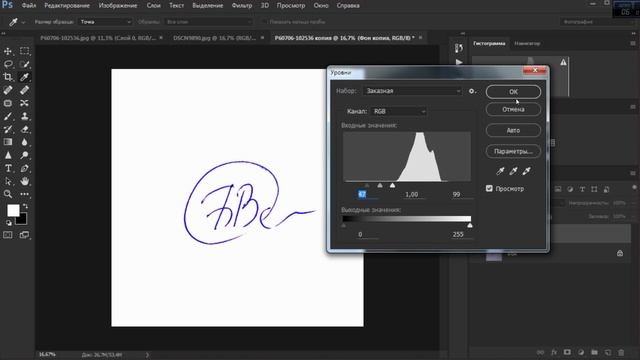Switch to the Гистограмма panel tab
Screen dimensions: 640x360
[x=489, y=43]
